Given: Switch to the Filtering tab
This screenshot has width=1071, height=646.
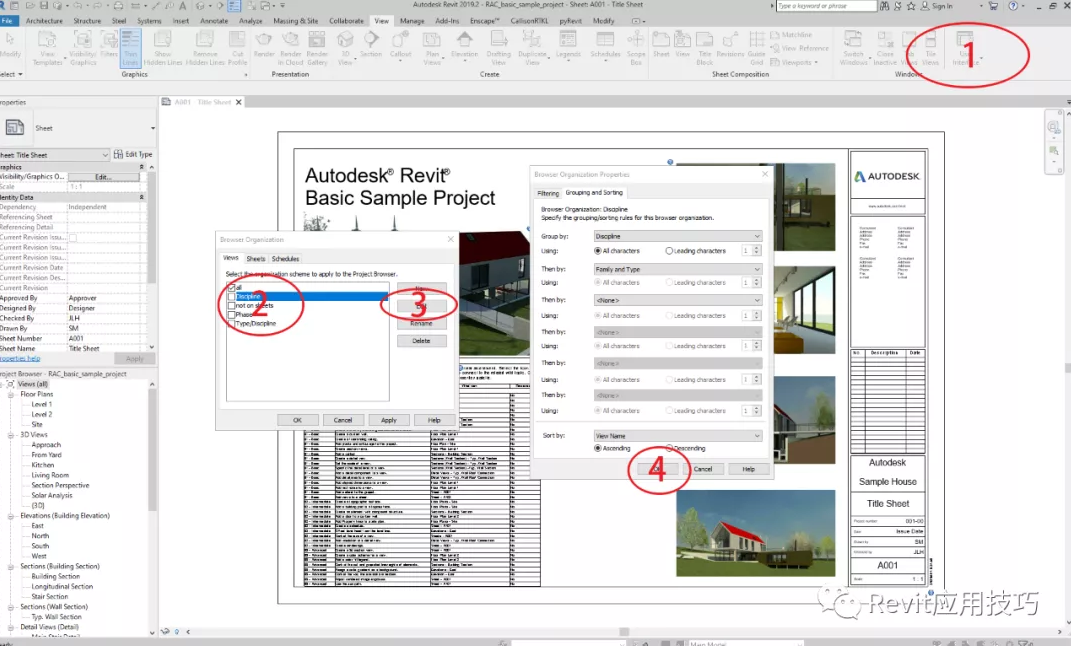Looking at the screenshot, I should [548, 192].
